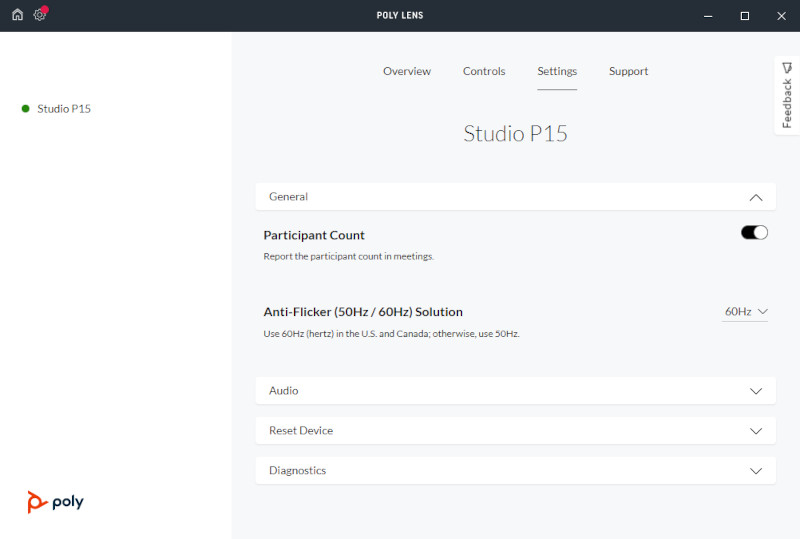800x539 pixels.
Task: Minimize the Poly Lens window
Action: point(708,16)
